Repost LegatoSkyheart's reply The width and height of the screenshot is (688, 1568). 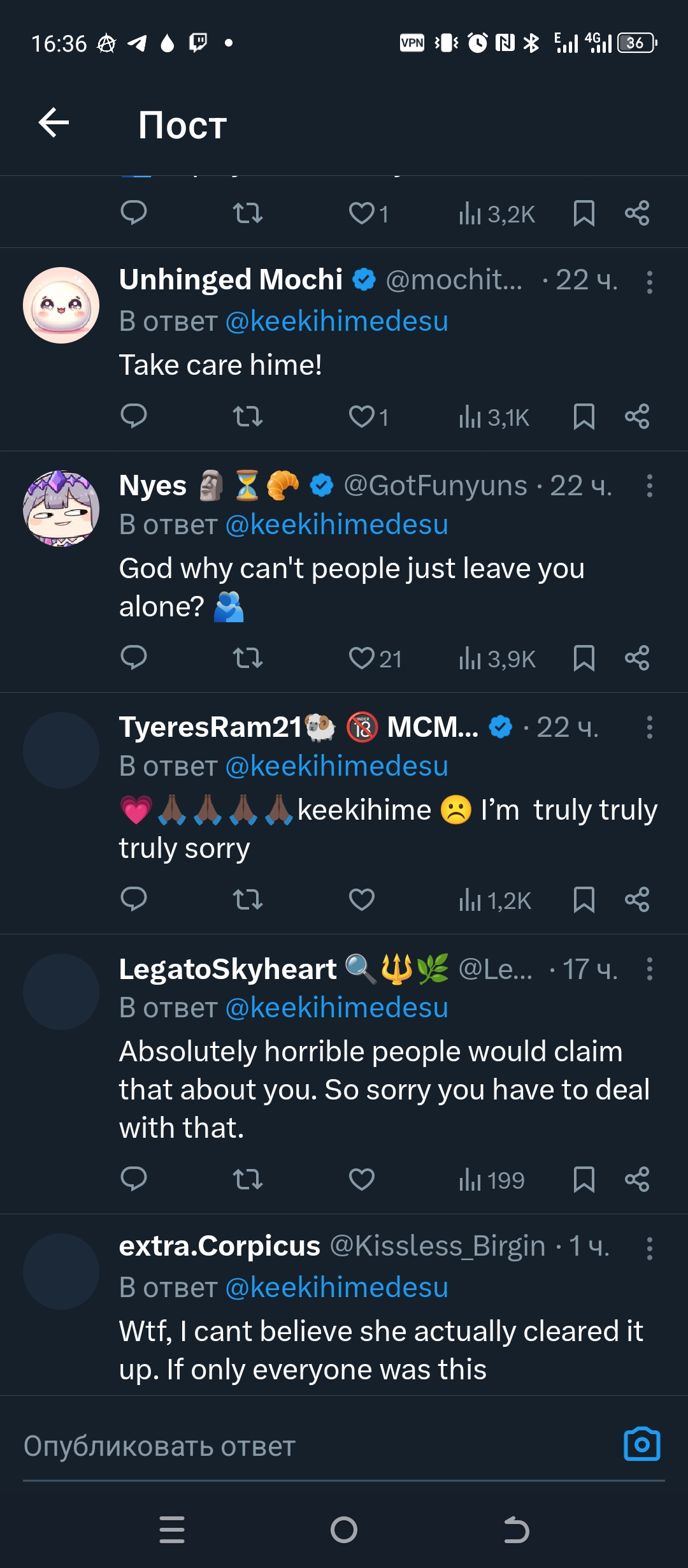click(x=247, y=1179)
